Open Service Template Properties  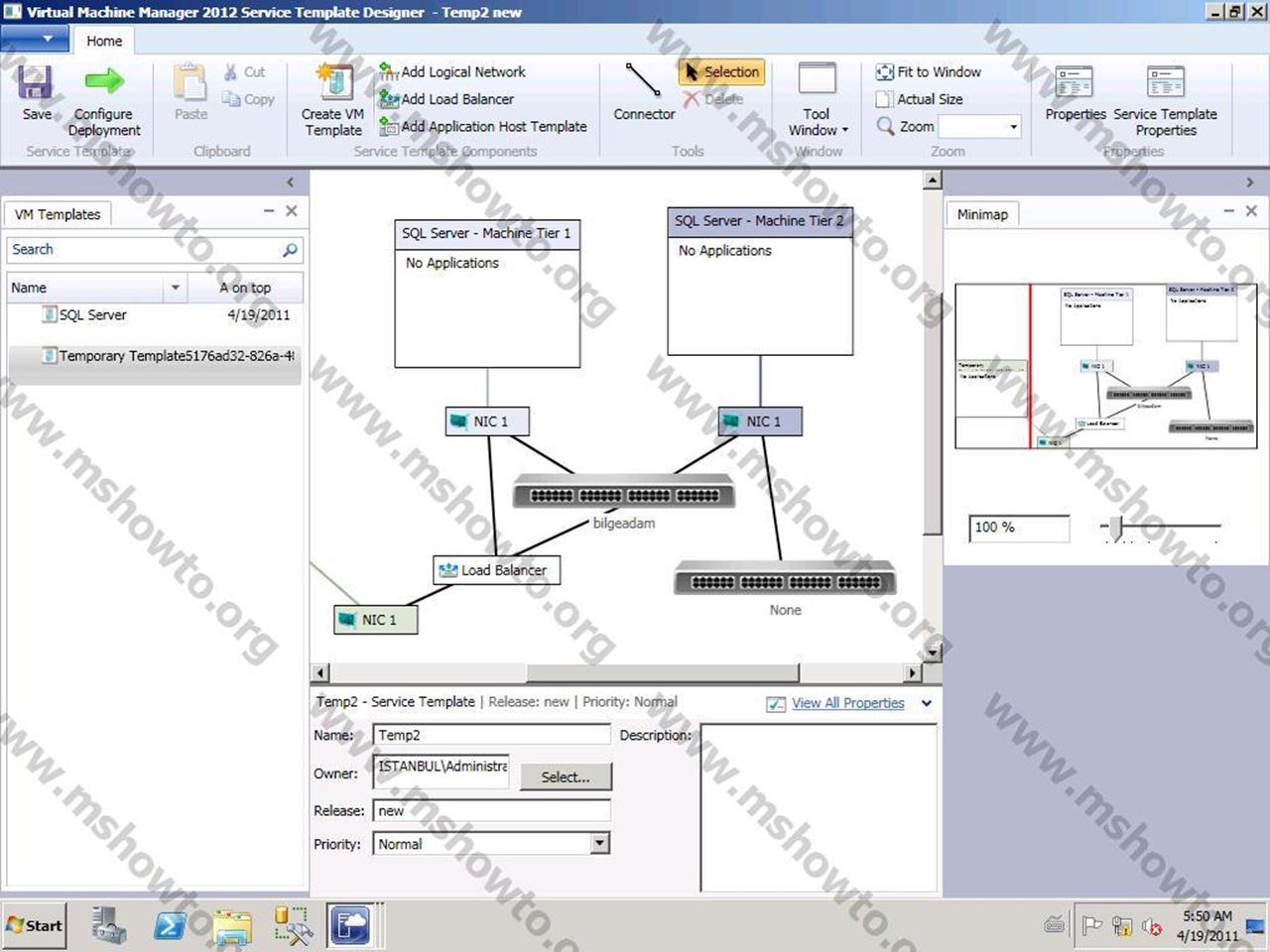(x=1166, y=99)
